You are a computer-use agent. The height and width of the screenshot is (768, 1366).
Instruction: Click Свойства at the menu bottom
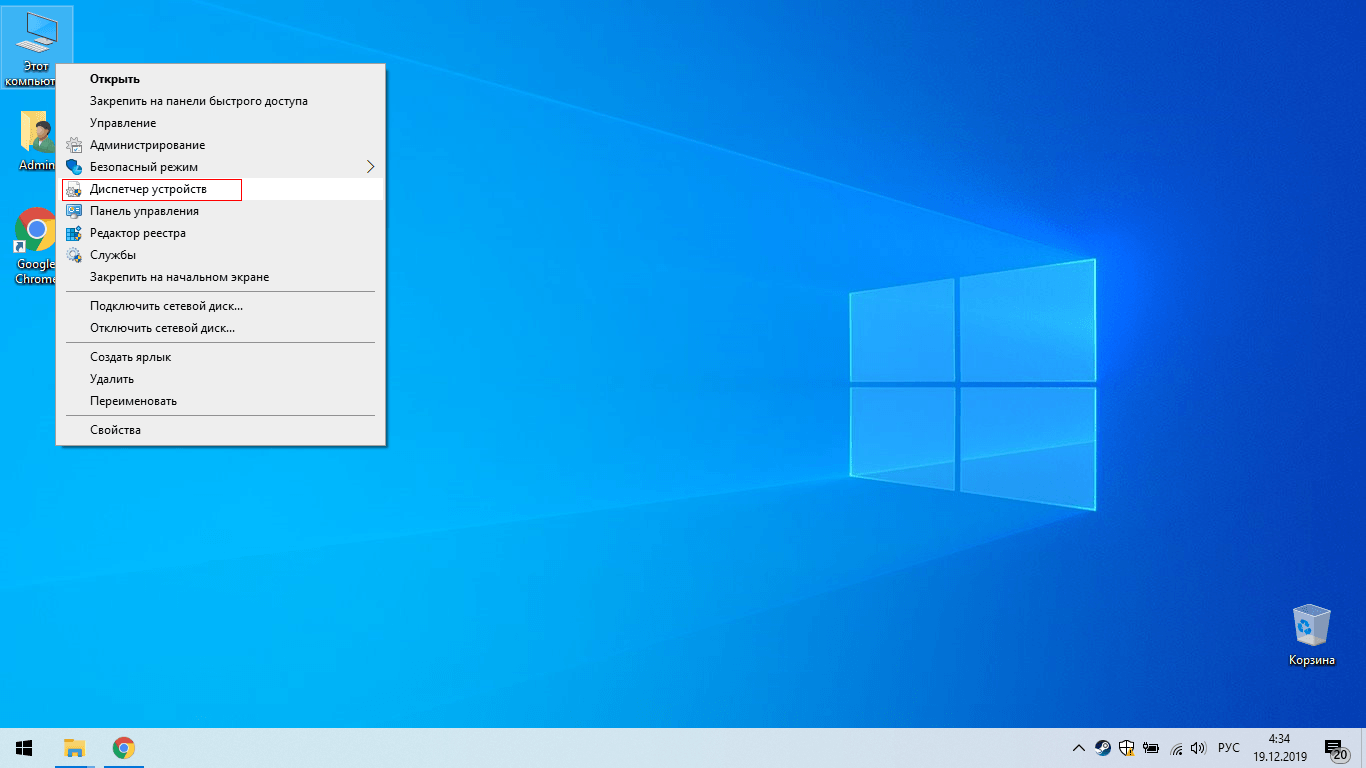coord(115,430)
